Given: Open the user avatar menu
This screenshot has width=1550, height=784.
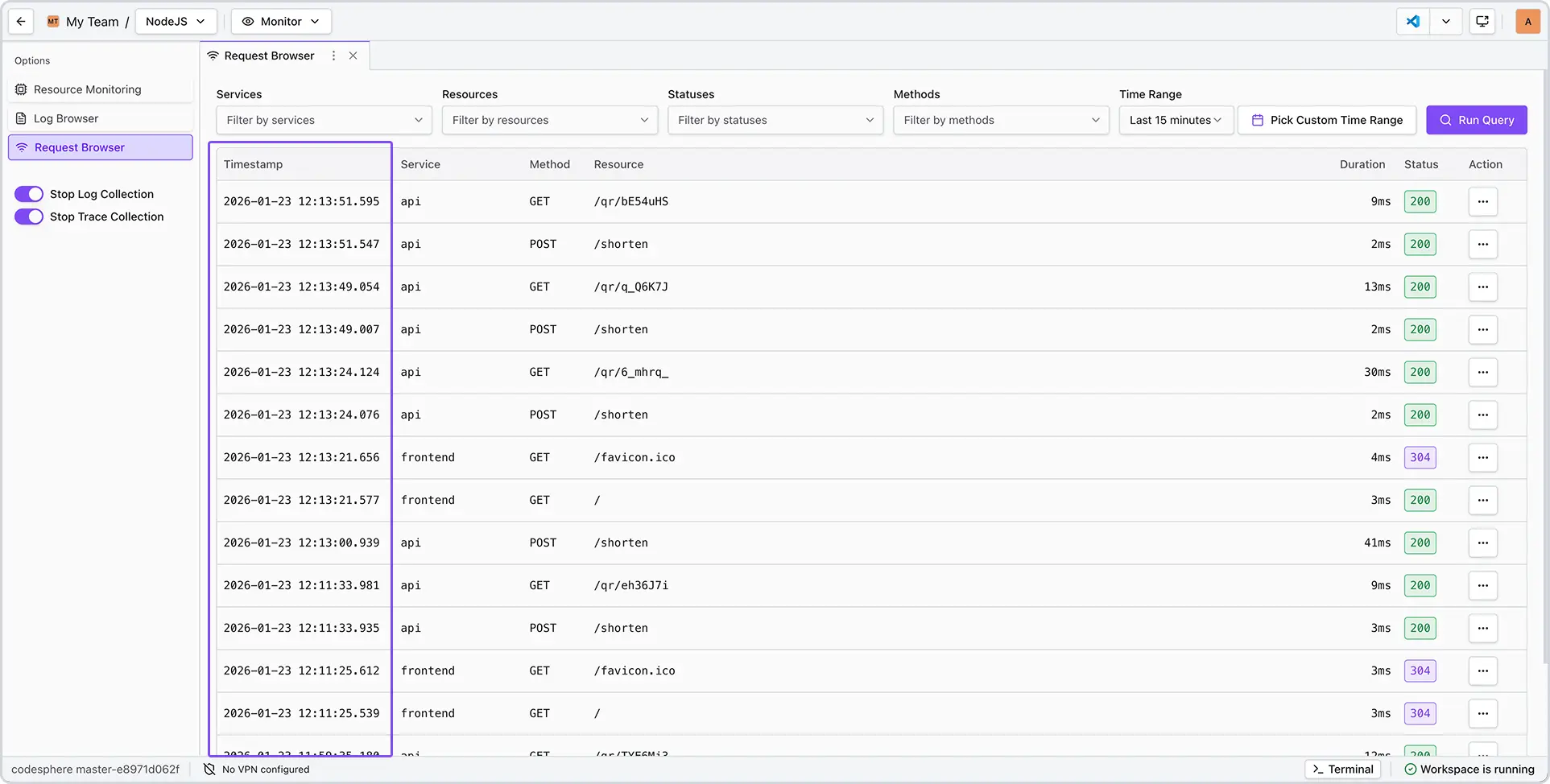Looking at the screenshot, I should point(1527,22).
